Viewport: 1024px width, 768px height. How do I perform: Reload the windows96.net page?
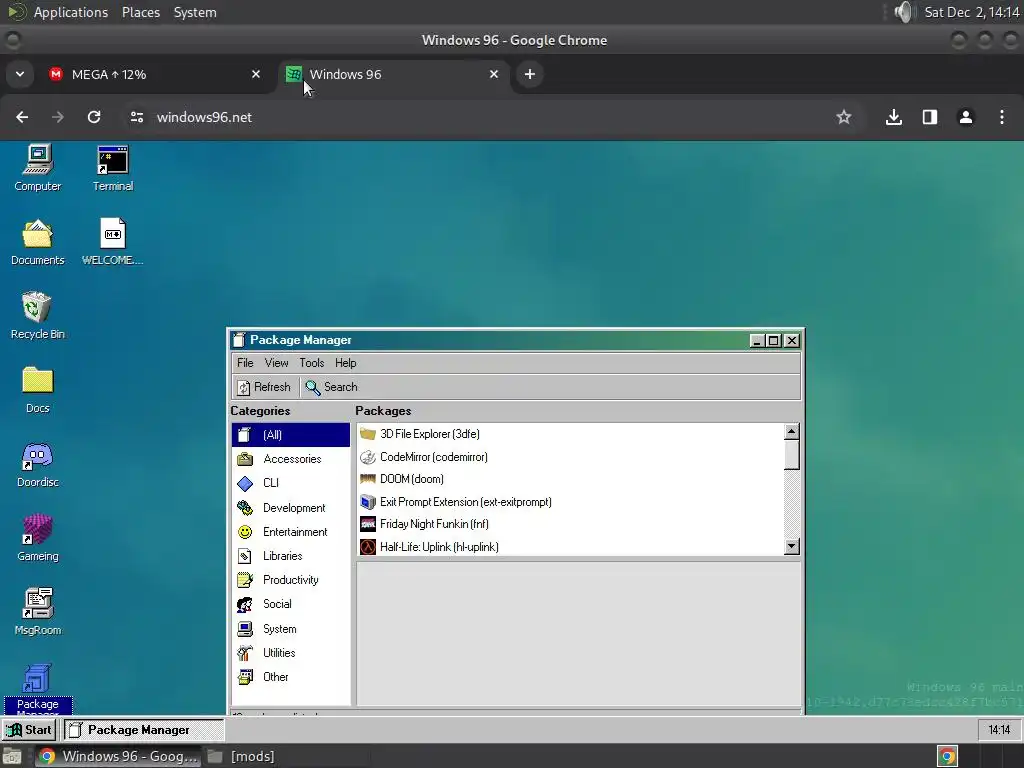click(x=94, y=118)
